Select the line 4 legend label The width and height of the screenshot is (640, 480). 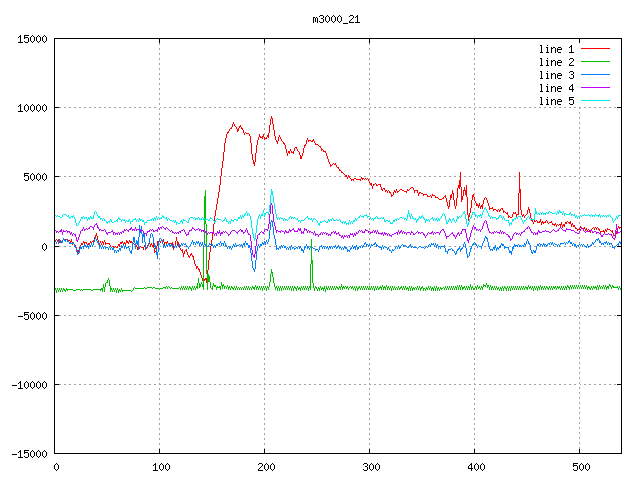coord(556,88)
